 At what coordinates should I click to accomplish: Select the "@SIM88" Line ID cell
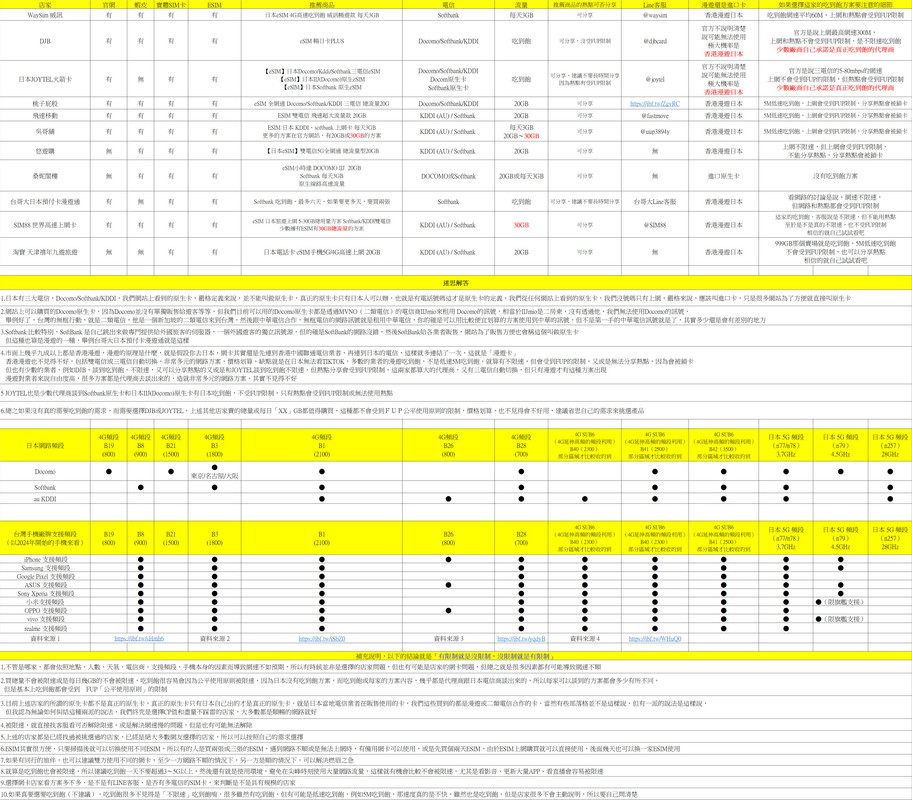coord(655,225)
